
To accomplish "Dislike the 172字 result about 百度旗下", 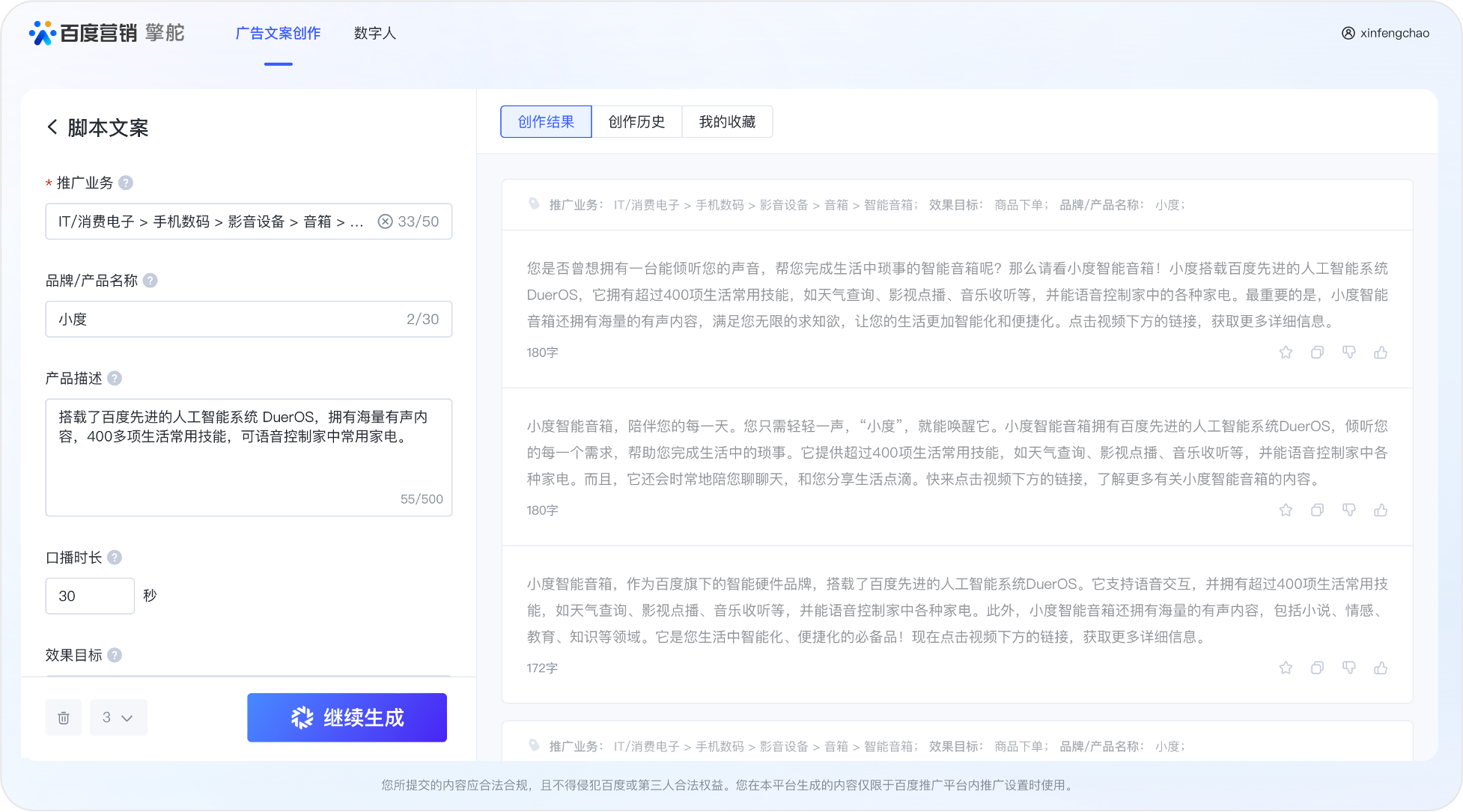I will [x=1349, y=668].
